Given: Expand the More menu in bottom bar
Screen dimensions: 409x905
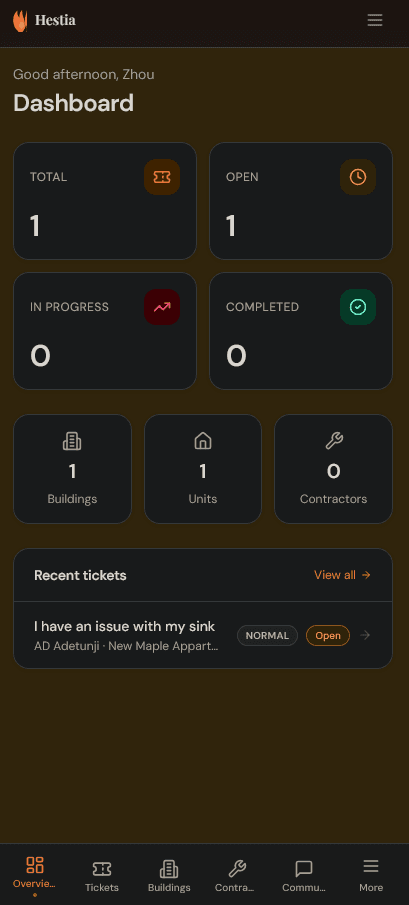Looking at the screenshot, I should pos(371,875).
